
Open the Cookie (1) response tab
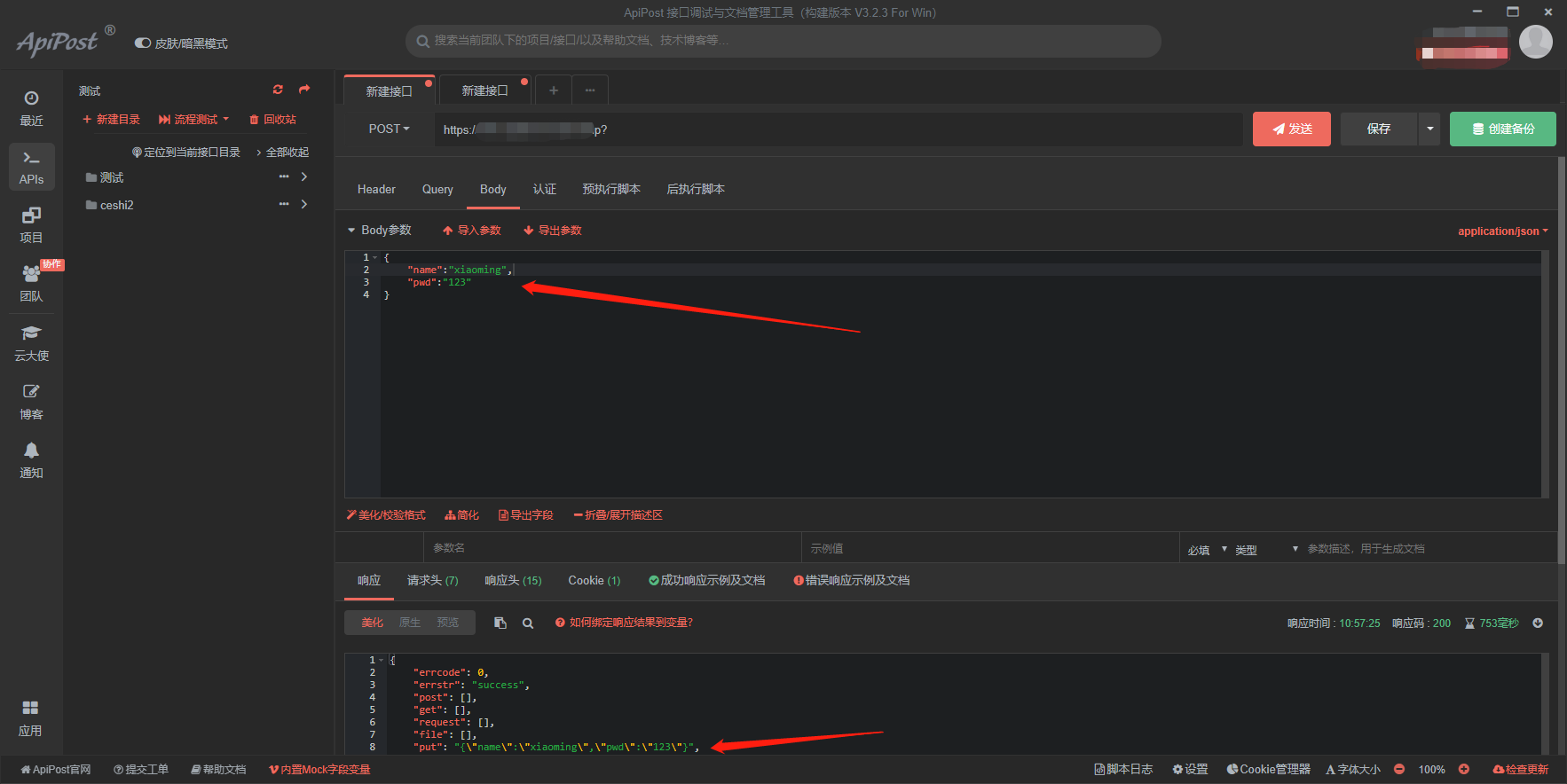595,580
